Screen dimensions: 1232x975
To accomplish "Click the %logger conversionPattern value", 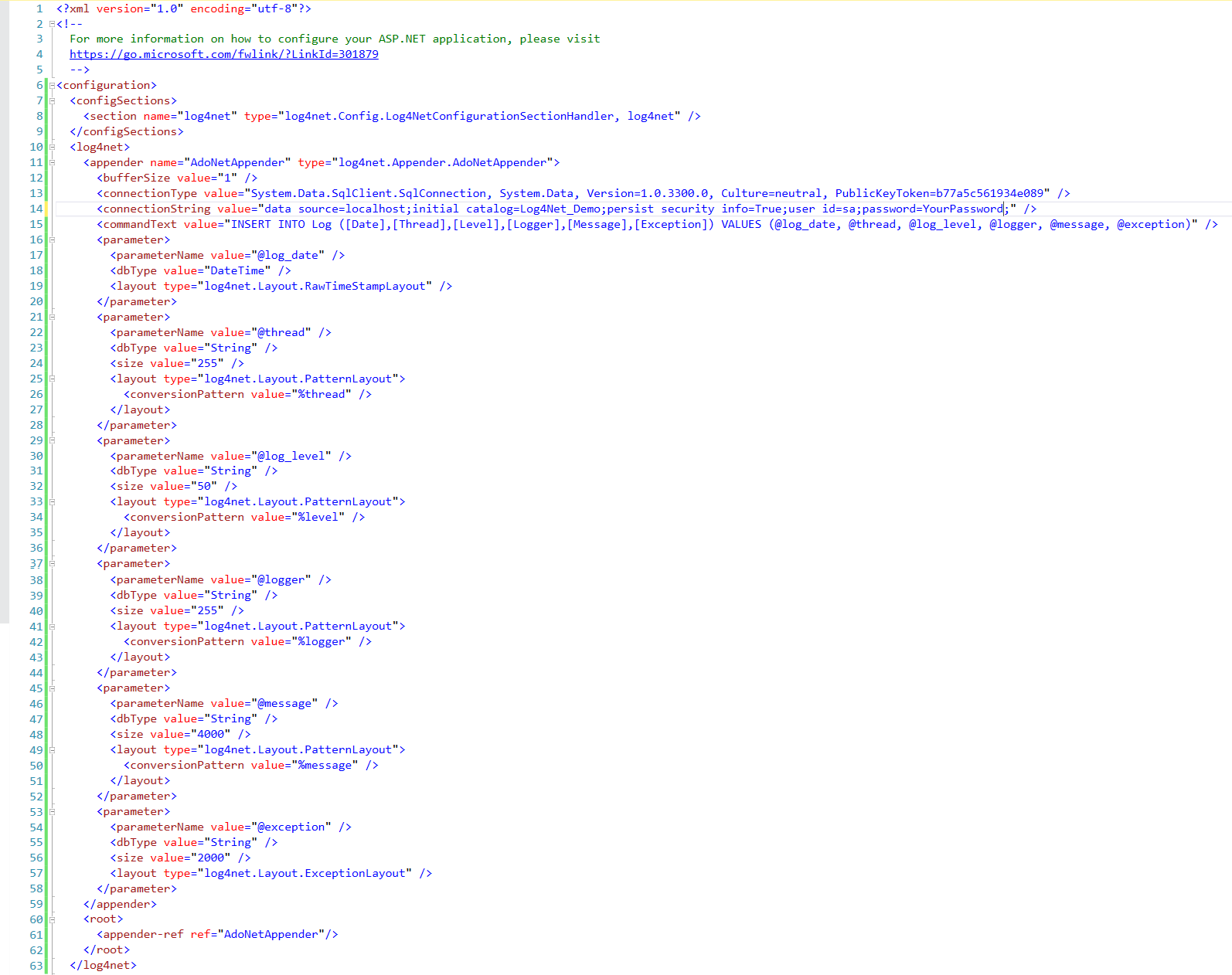I will tap(322, 641).
